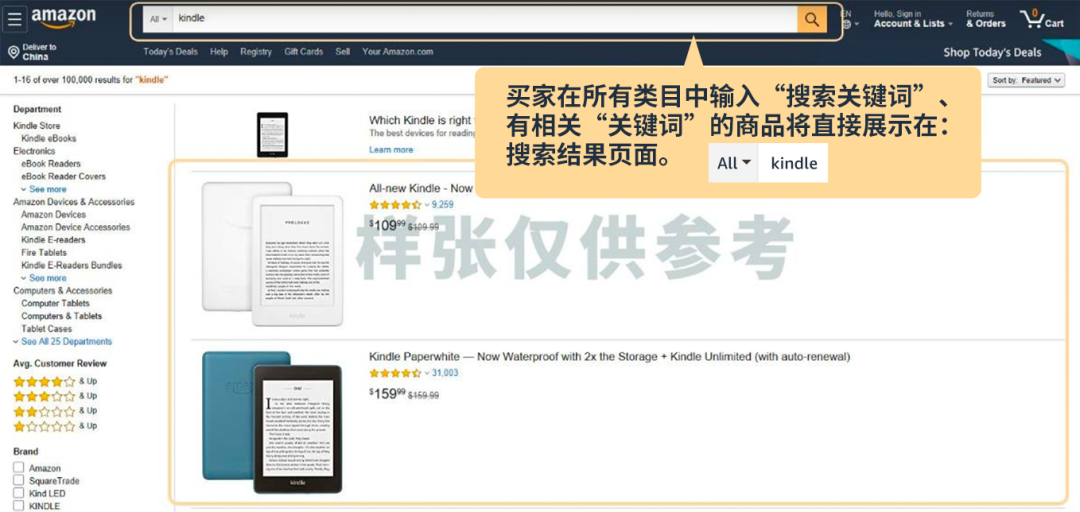Click the orange search magnifier button

812,19
